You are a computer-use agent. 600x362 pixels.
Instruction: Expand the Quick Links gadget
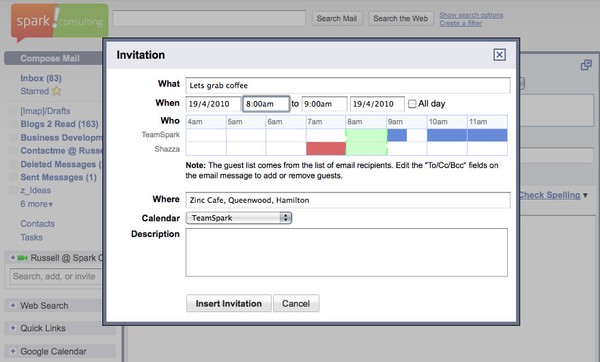pos(13,328)
